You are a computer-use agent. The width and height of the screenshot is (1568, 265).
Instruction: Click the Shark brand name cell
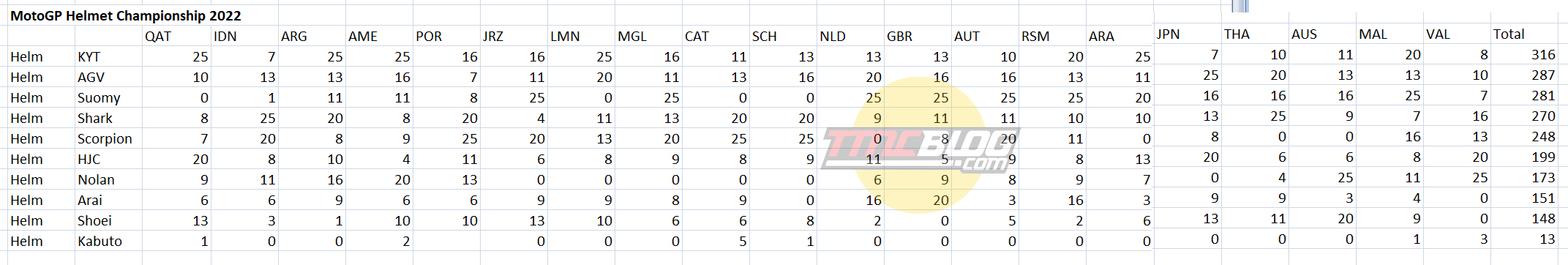click(x=108, y=118)
